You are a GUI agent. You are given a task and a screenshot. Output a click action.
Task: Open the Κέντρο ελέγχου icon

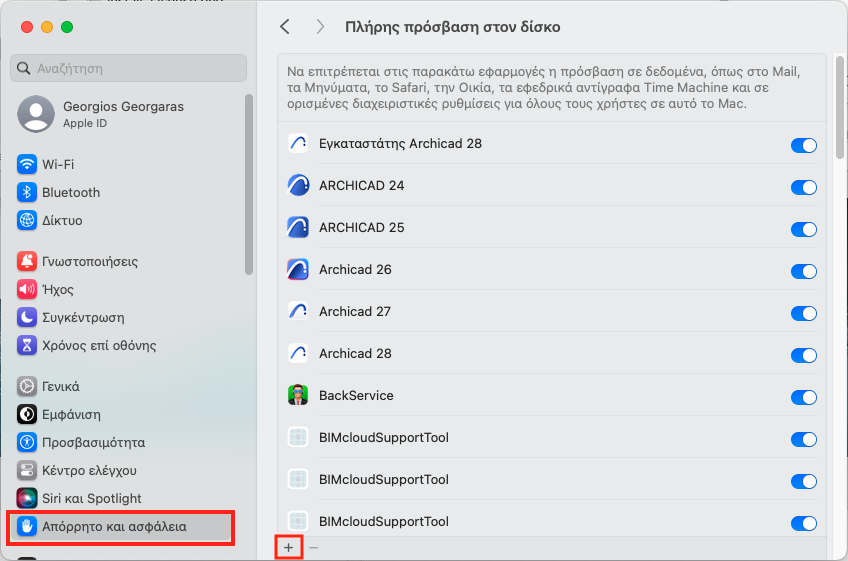coord(26,471)
